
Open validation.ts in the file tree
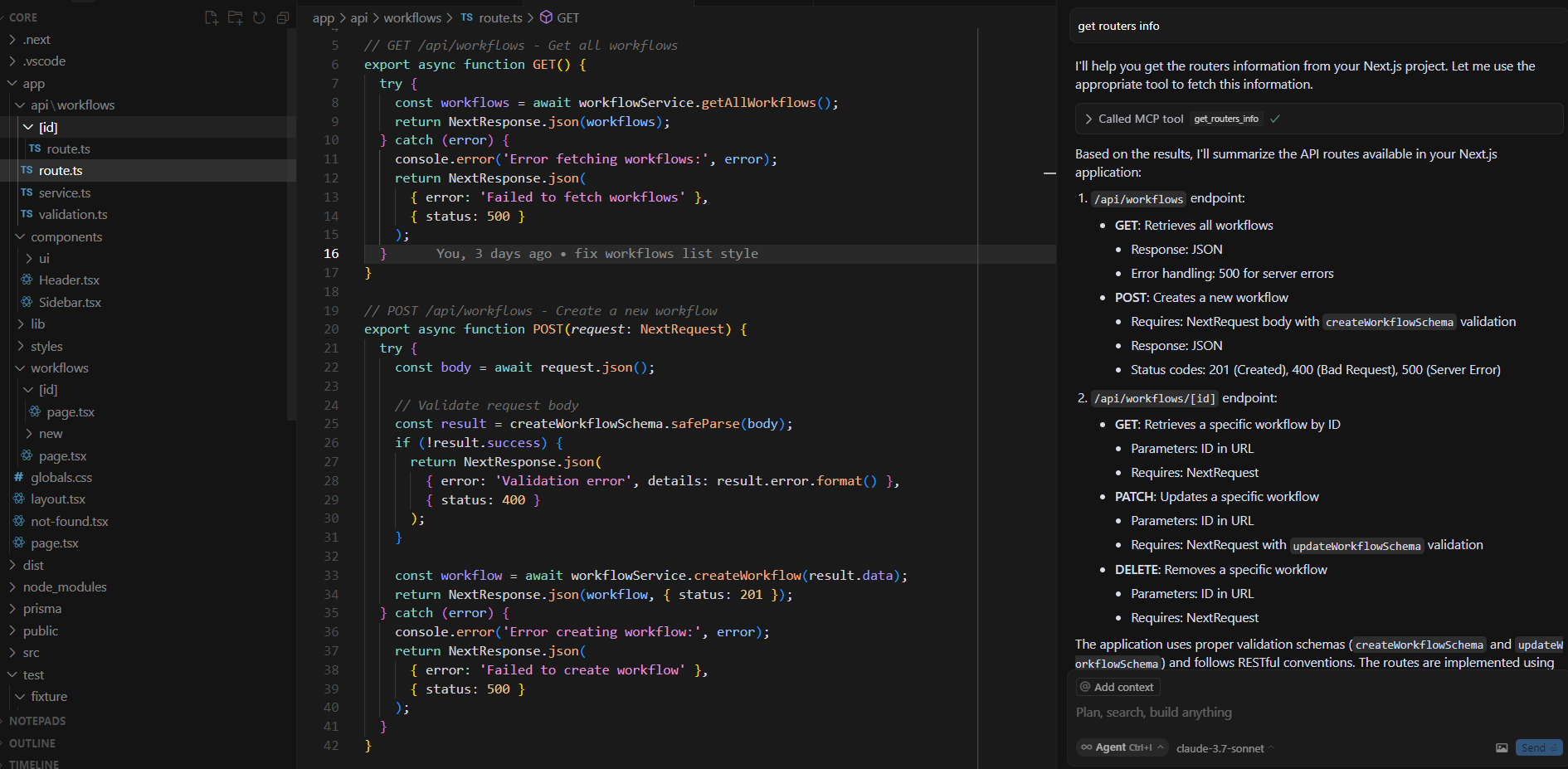(73, 215)
